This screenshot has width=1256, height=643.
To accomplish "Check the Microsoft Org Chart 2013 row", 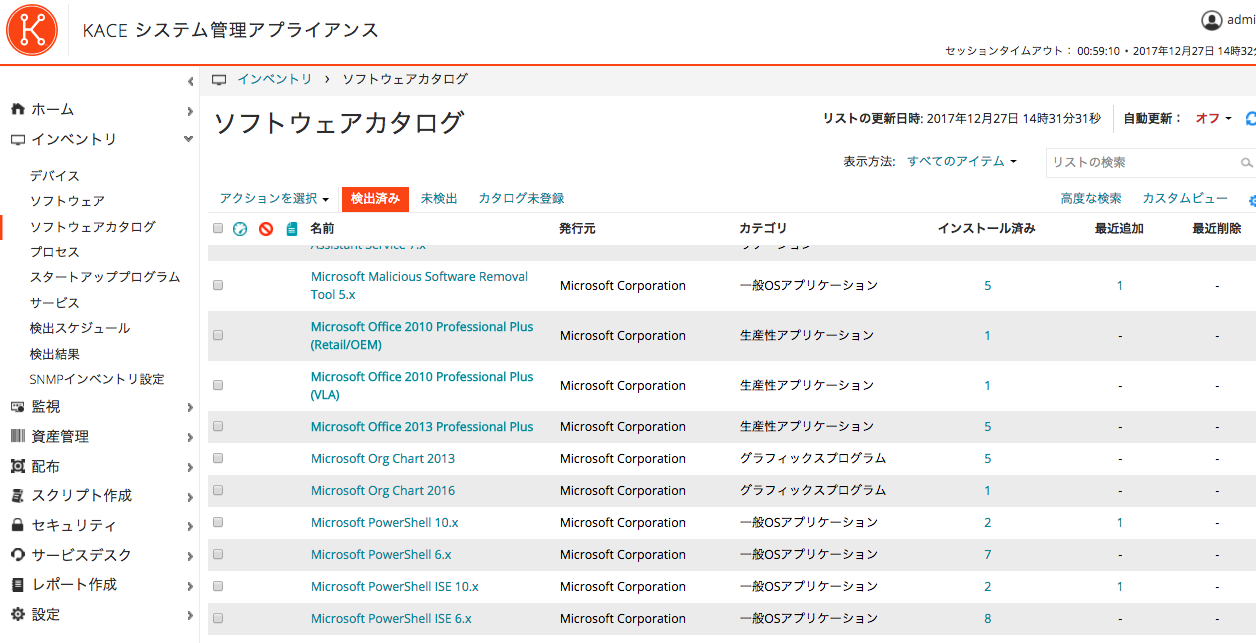I will (x=218, y=459).
